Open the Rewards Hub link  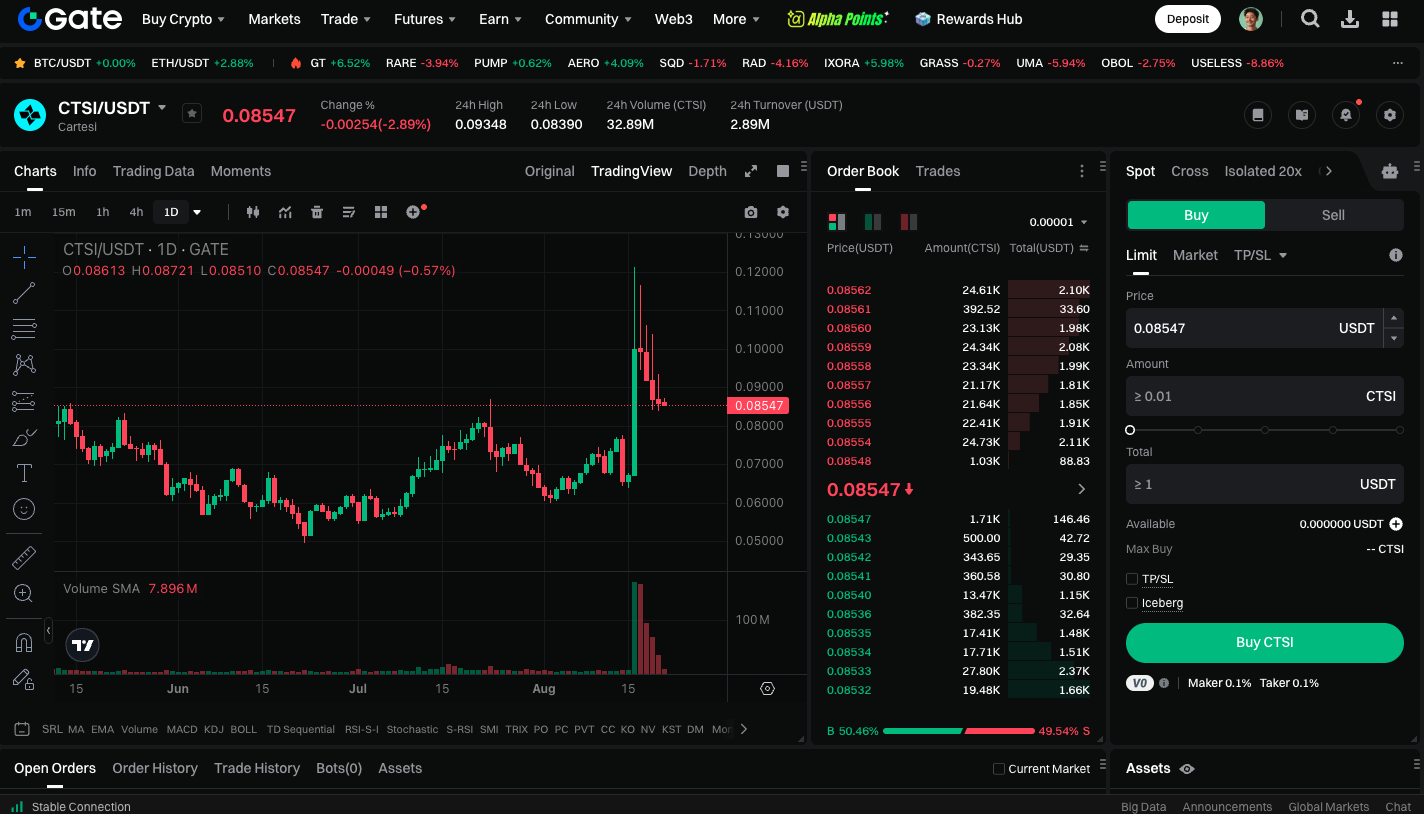click(x=968, y=19)
